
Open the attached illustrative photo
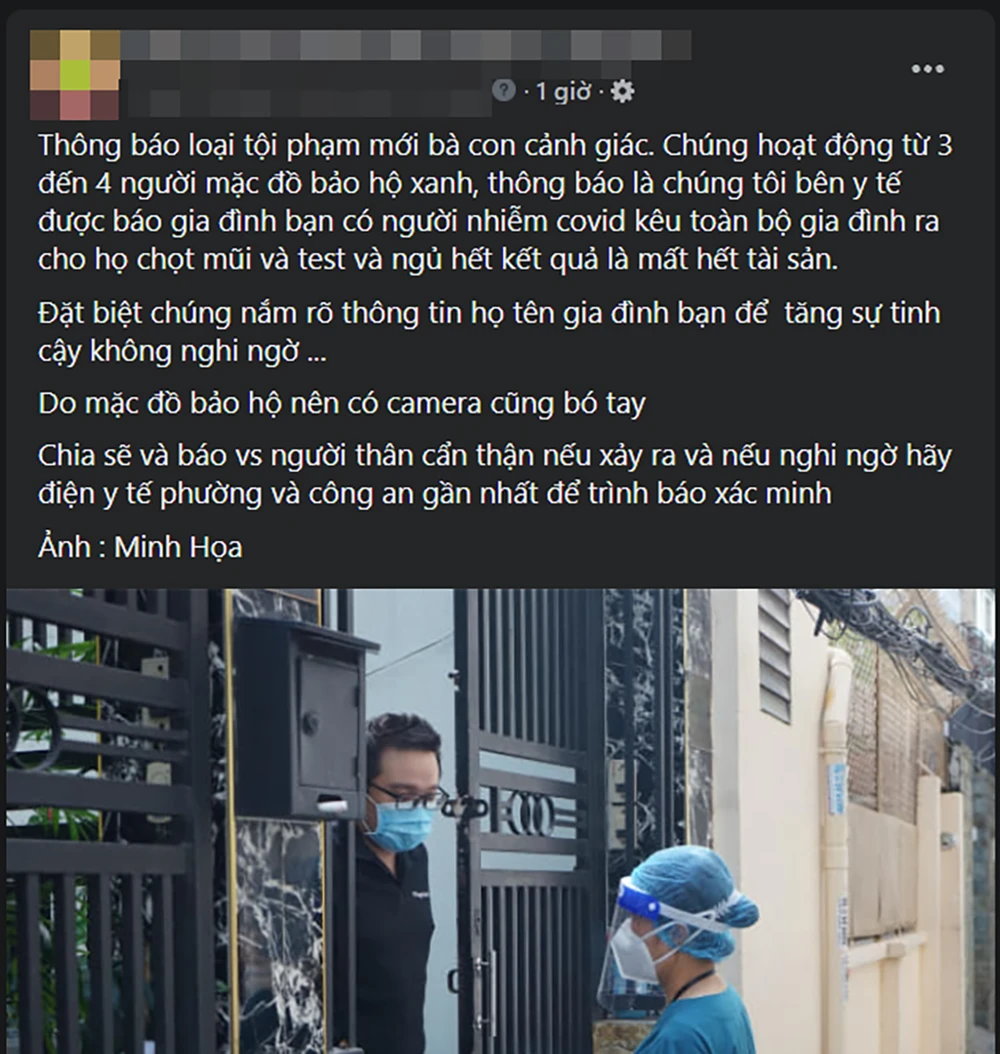click(x=500, y=821)
